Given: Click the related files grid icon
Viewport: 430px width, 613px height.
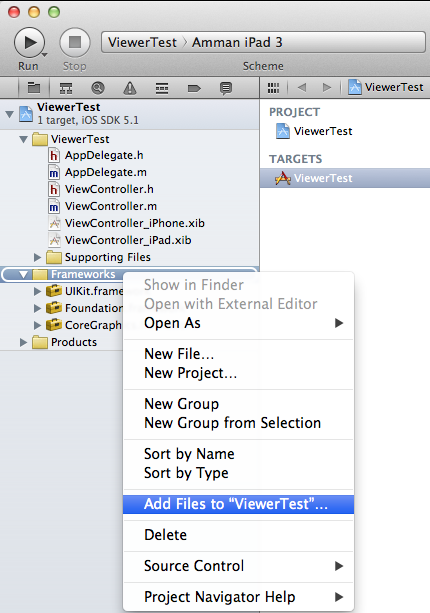Looking at the screenshot, I should tap(273, 88).
